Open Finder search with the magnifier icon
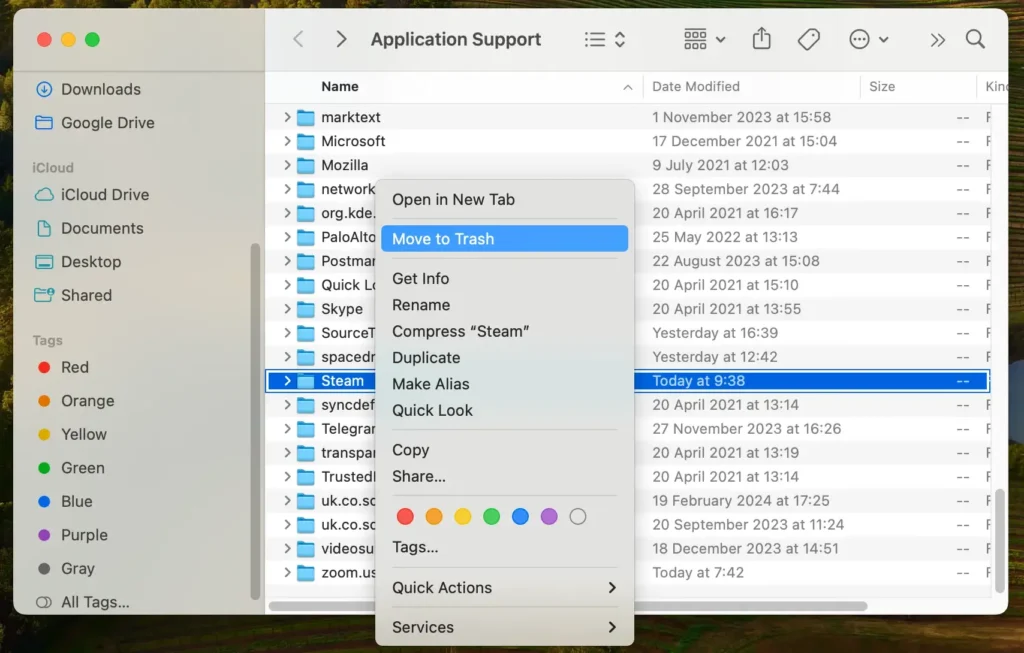 [975, 39]
